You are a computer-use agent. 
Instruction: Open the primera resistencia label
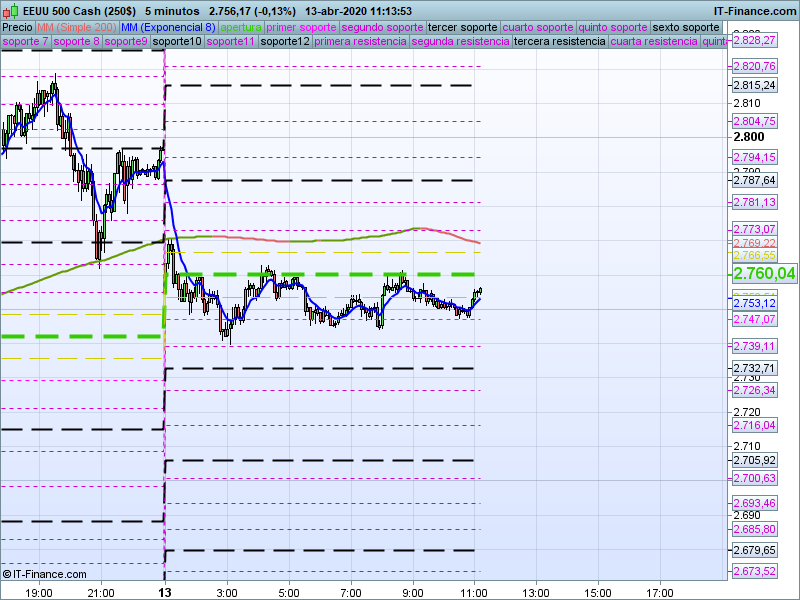click(359, 42)
